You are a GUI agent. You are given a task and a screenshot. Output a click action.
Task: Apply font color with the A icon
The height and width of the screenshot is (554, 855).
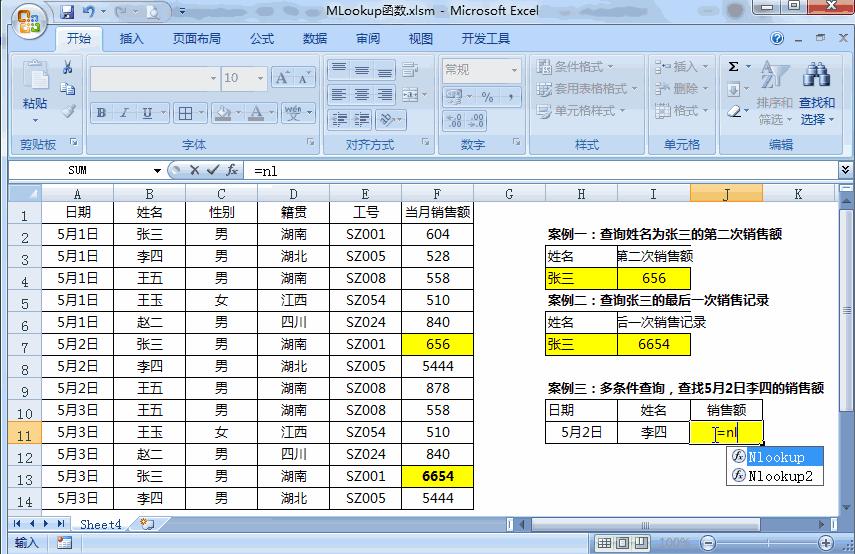(256, 113)
